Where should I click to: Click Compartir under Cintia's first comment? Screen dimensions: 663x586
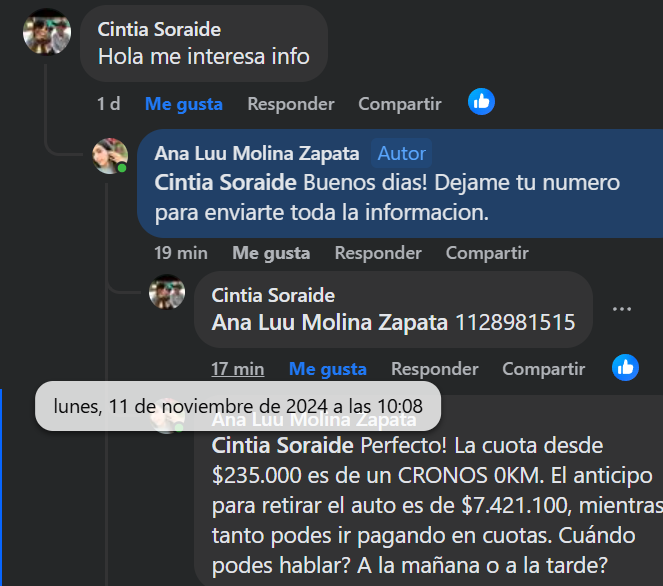400,104
